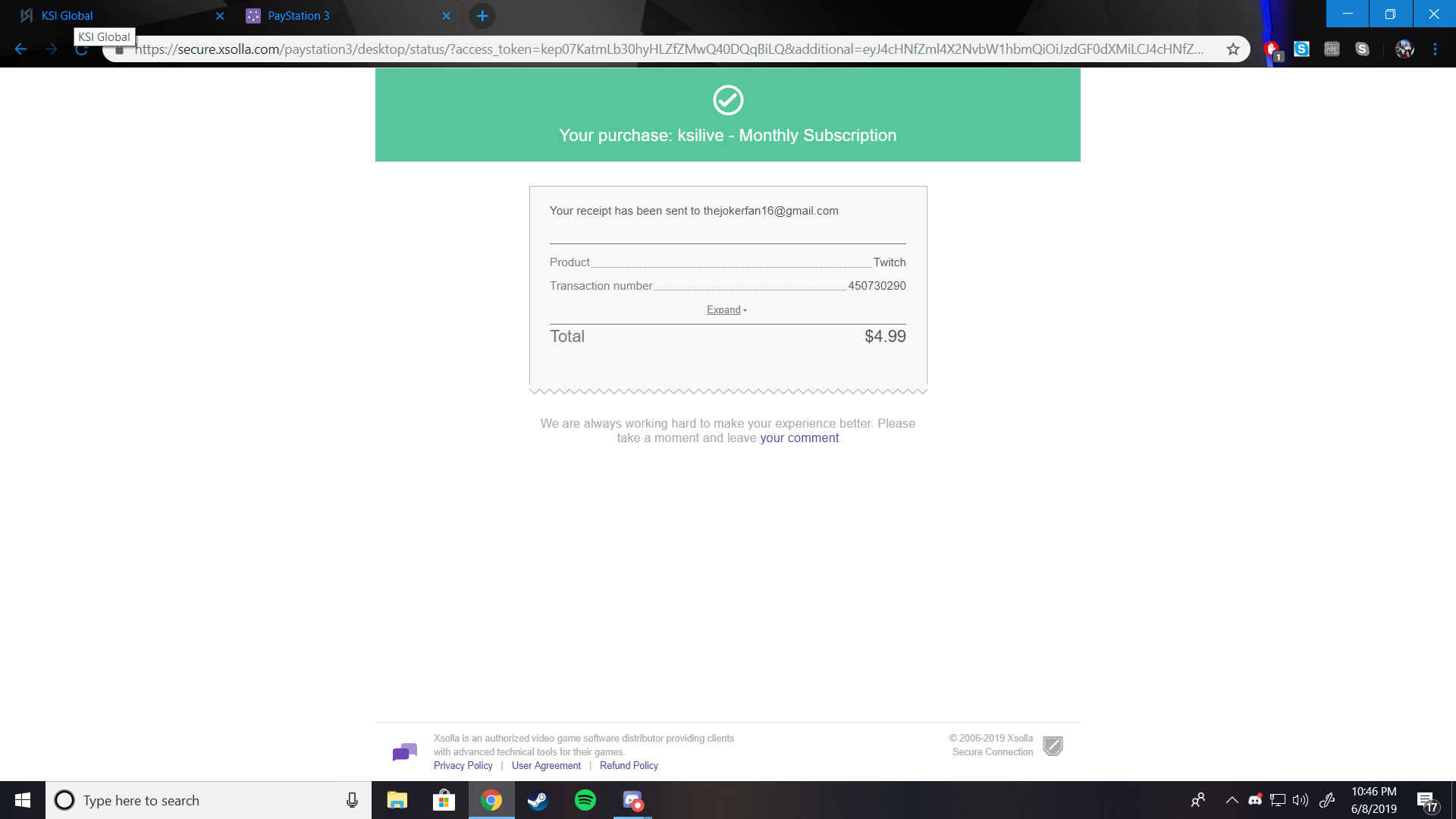Open the Privacy Policy link

click(x=463, y=766)
